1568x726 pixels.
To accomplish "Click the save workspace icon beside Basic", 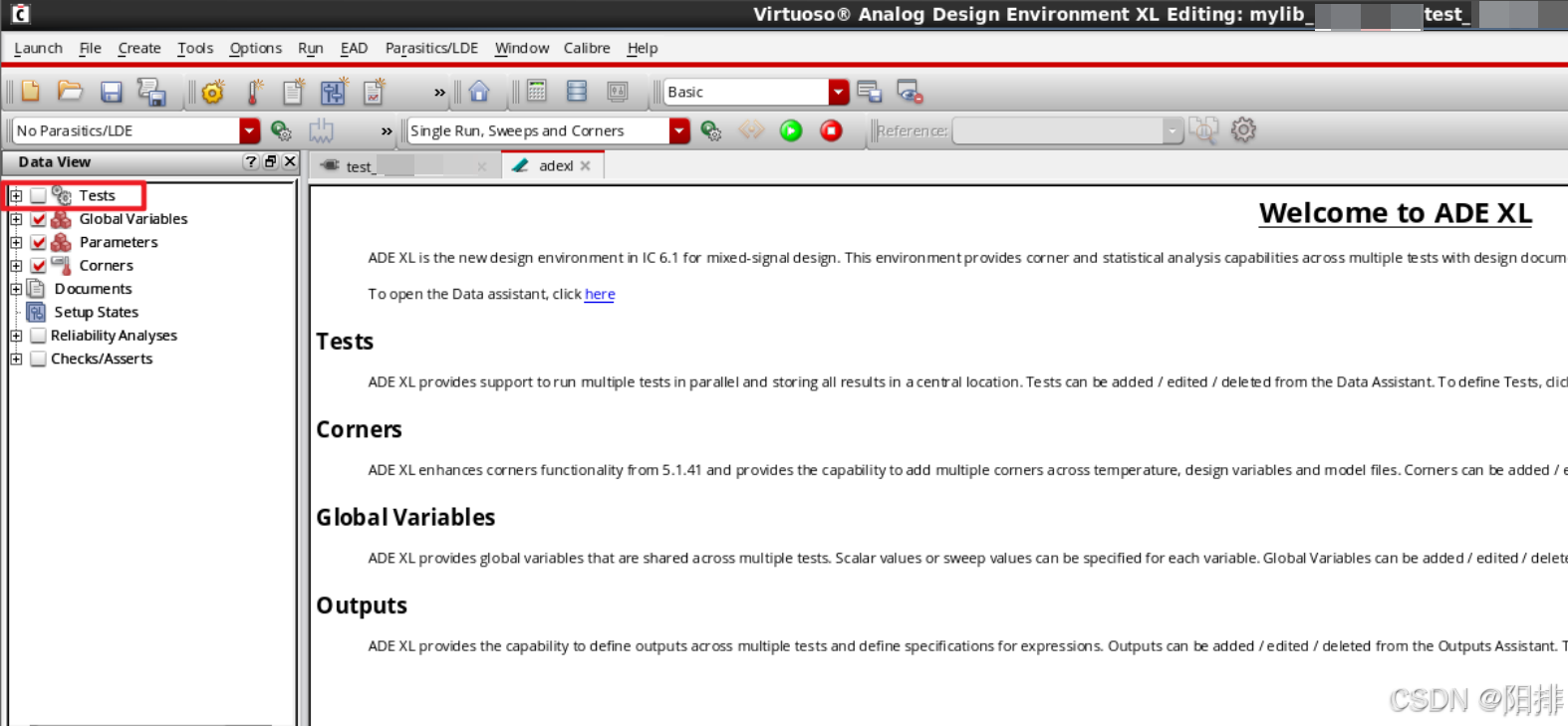I will coord(870,92).
